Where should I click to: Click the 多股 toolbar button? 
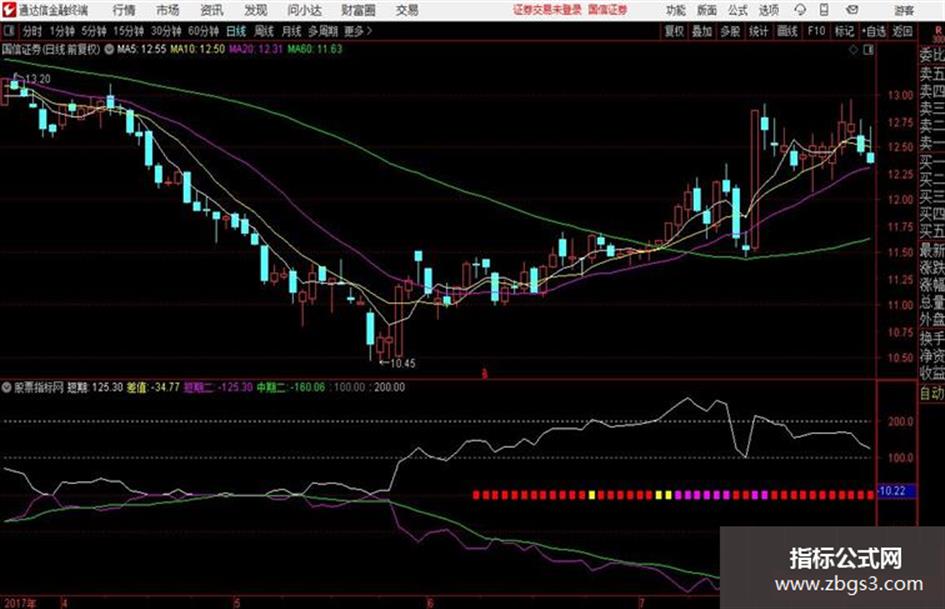point(730,31)
